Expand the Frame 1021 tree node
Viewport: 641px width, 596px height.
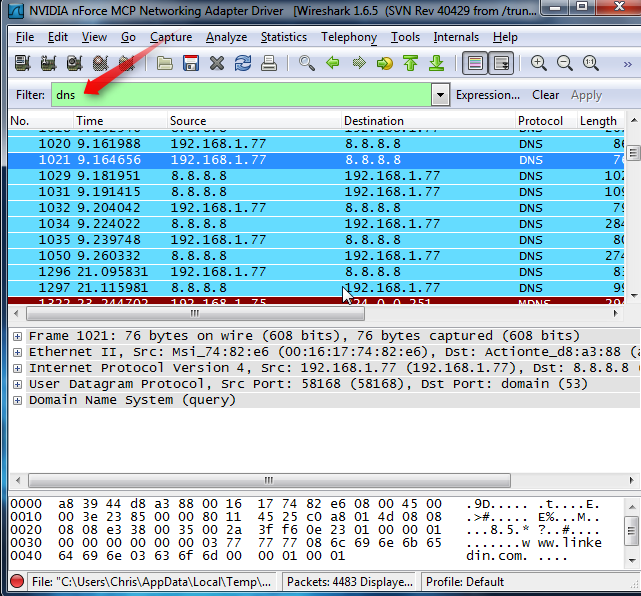tap(17, 336)
